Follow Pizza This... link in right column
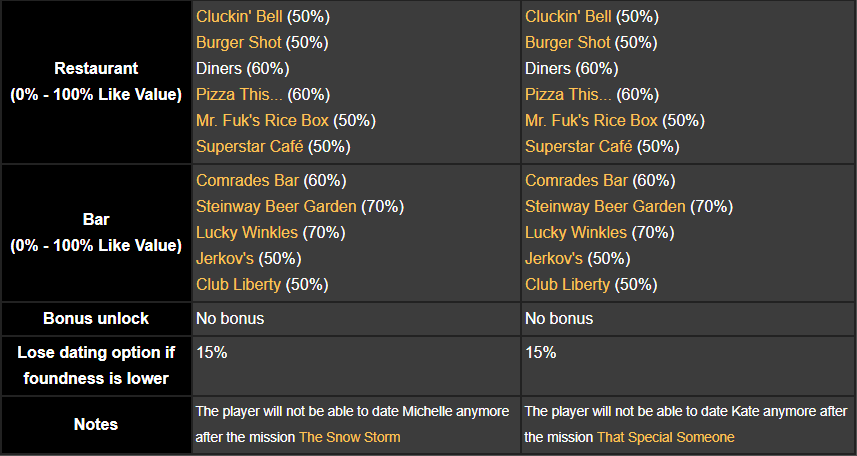The width and height of the screenshot is (857, 456). click(x=569, y=95)
